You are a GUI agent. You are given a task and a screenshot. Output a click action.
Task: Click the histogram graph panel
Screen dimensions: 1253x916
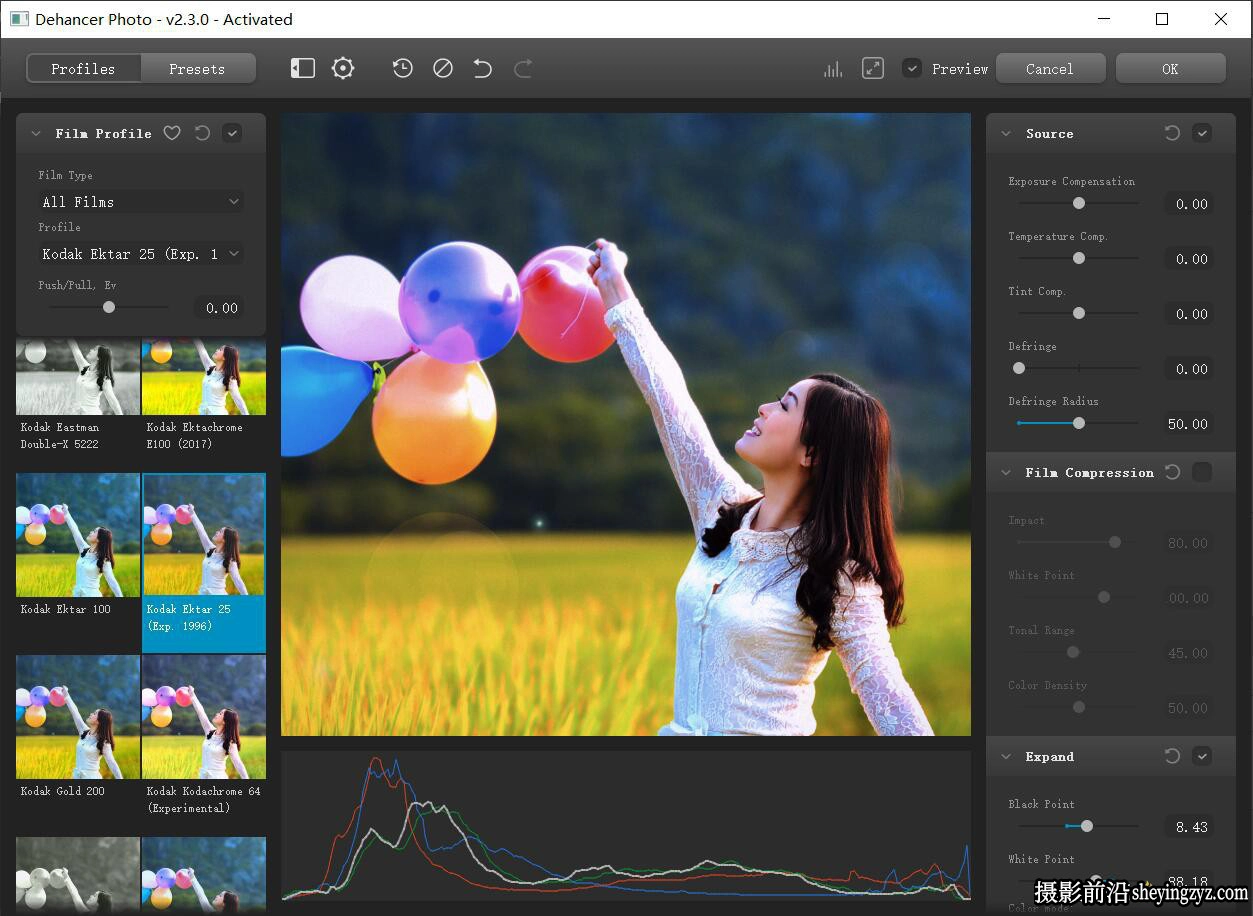pyautogui.click(x=626, y=826)
